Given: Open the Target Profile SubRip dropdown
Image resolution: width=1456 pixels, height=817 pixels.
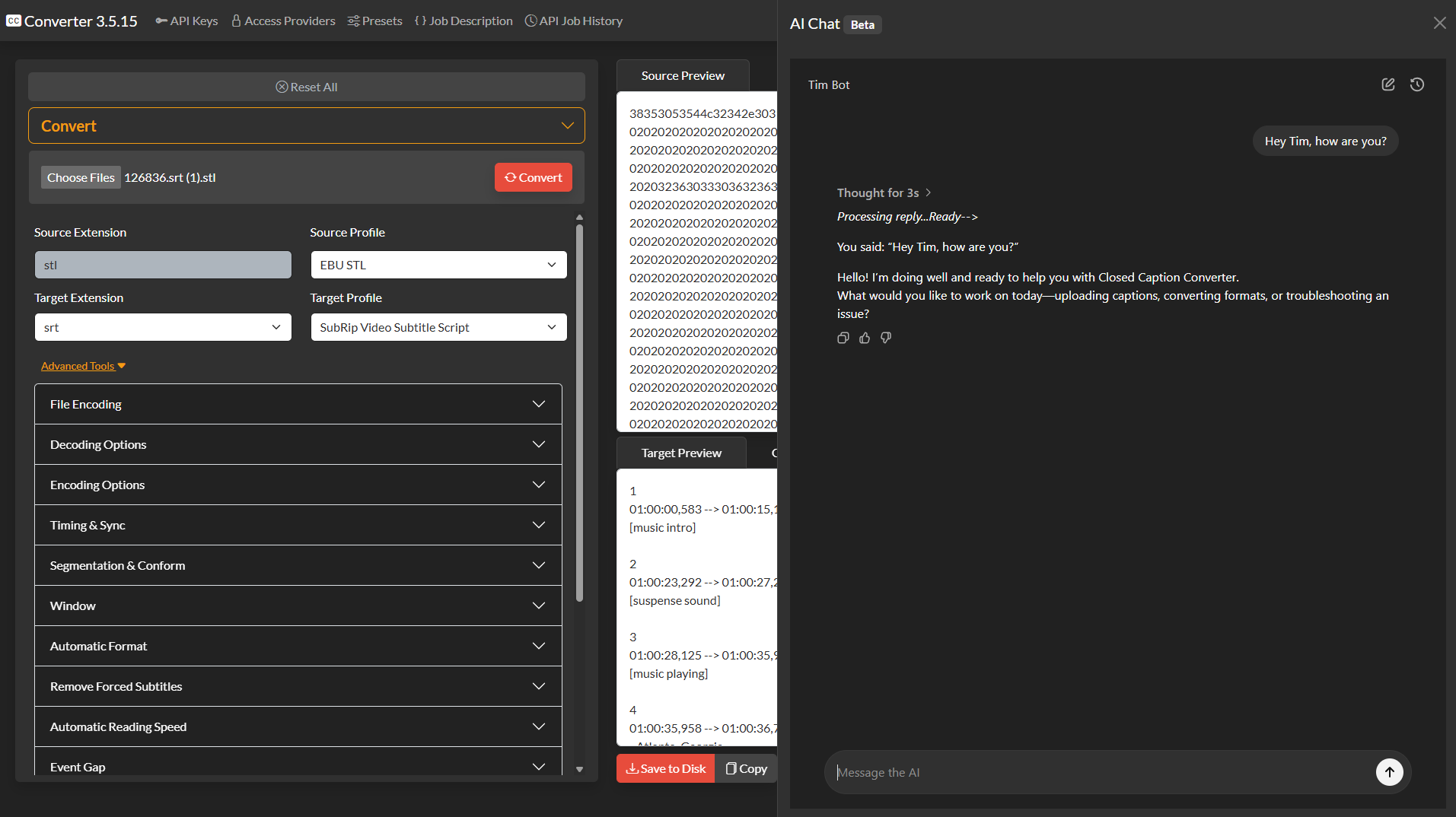Looking at the screenshot, I should tap(438, 327).
